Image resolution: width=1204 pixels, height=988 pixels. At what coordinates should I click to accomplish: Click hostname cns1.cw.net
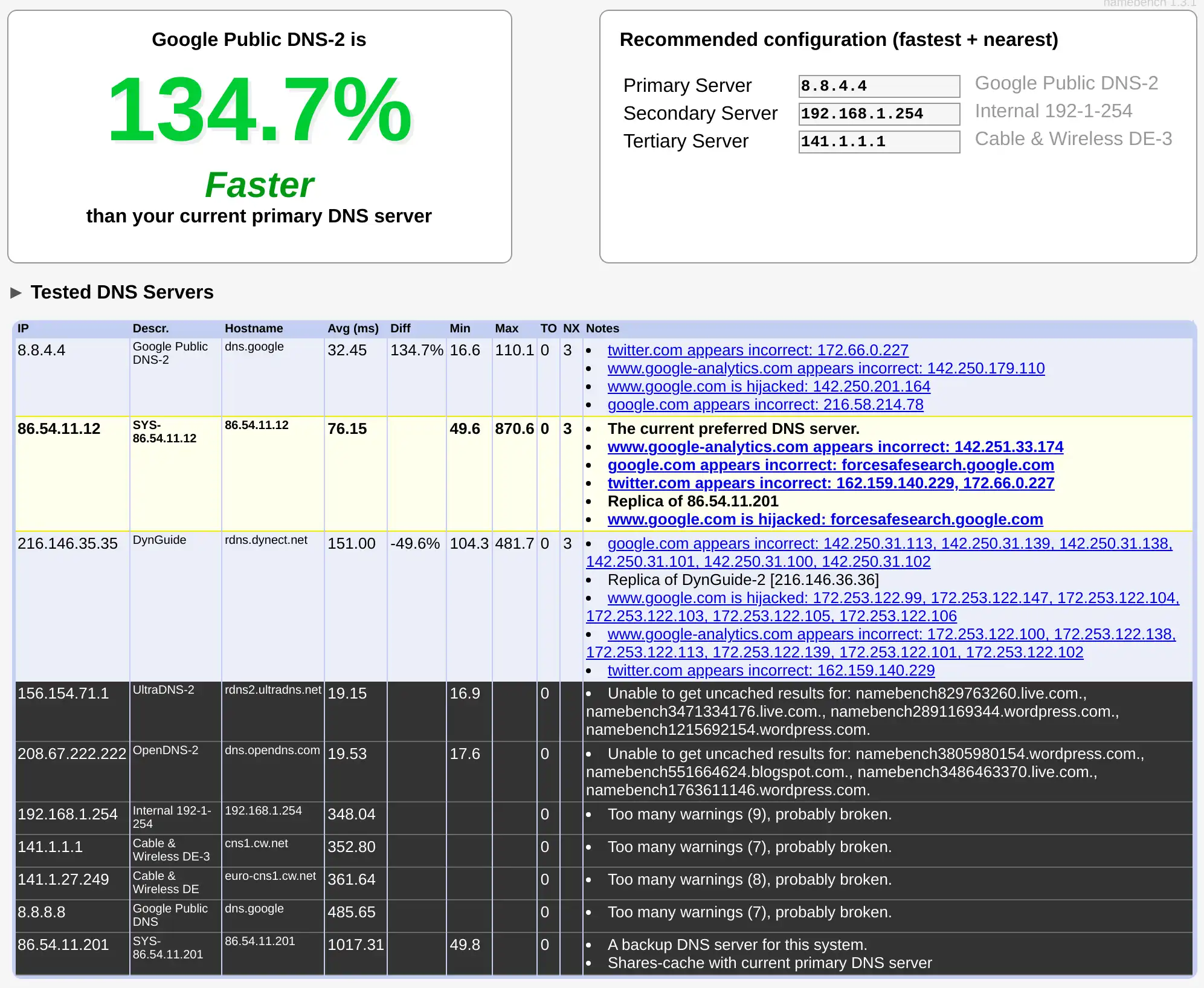click(x=256, y=844)
